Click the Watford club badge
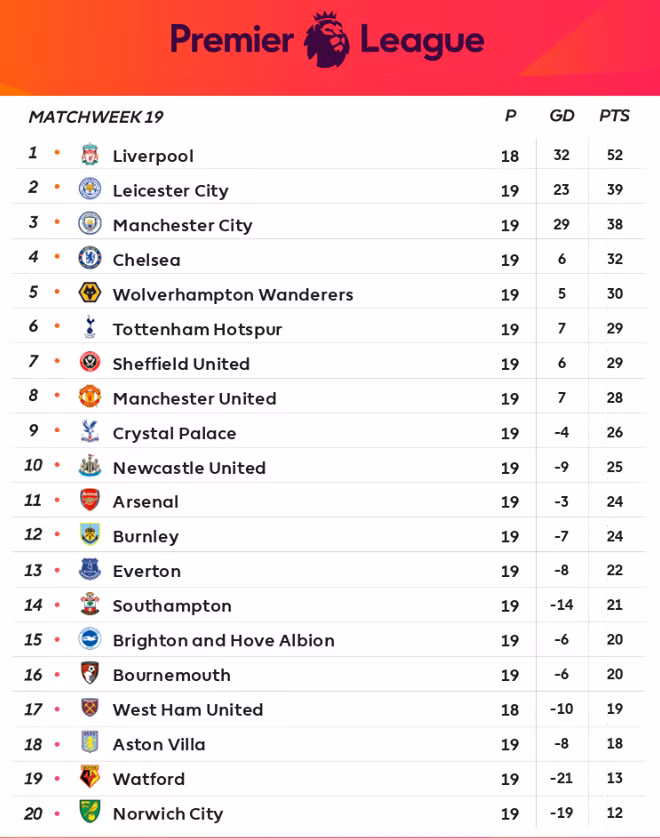Viewport: 660px width, 838px height. coord(90,777)
